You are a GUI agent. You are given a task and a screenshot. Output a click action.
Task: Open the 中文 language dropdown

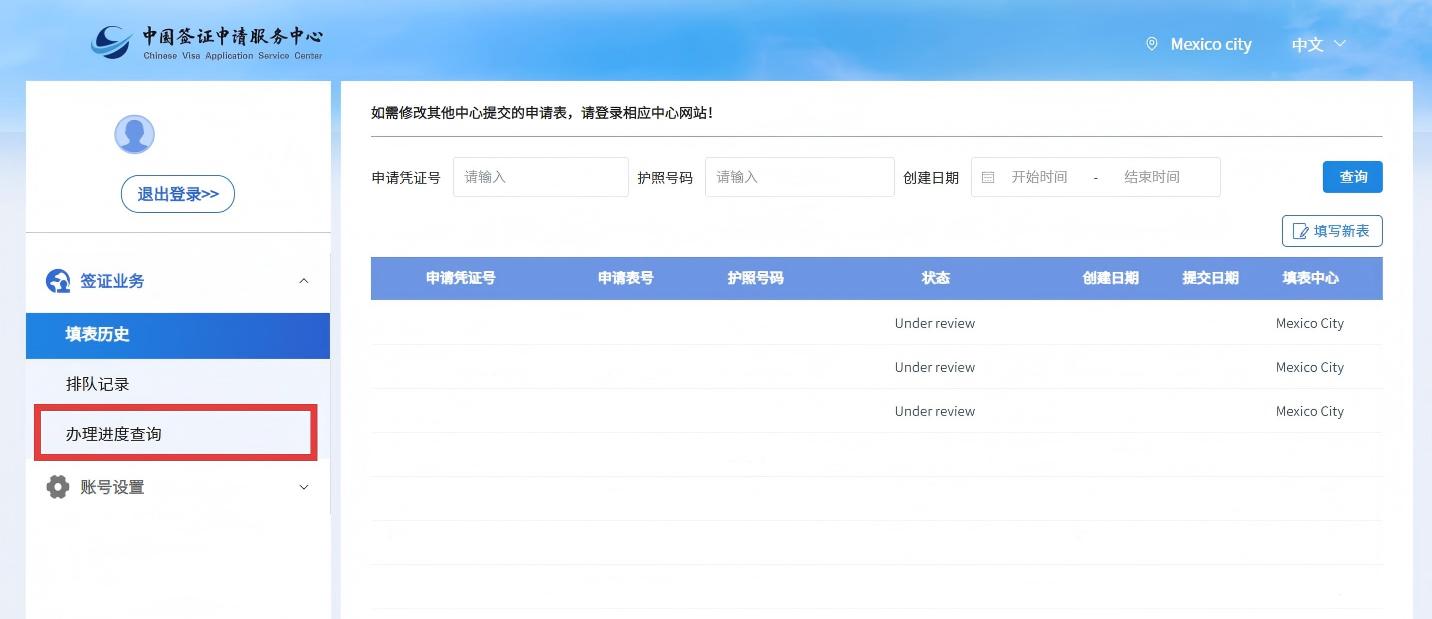(1318, 44)
